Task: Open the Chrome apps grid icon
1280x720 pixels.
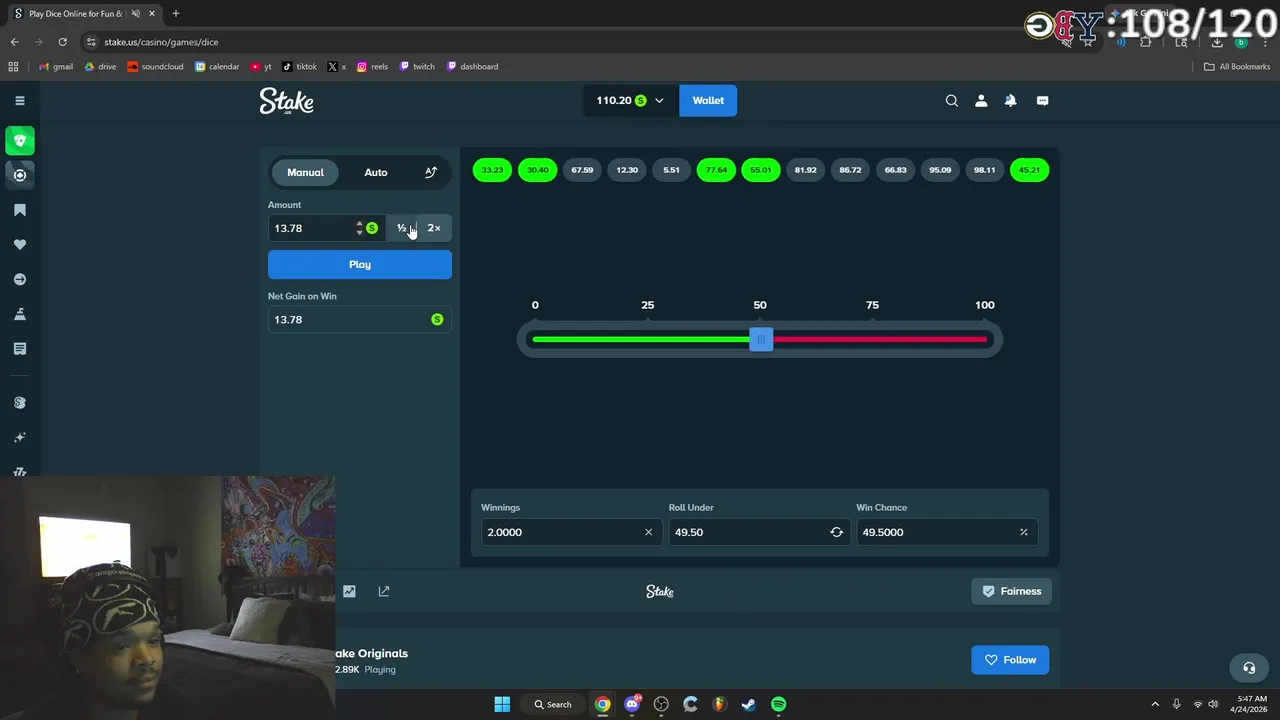Action: coord(13,67)
